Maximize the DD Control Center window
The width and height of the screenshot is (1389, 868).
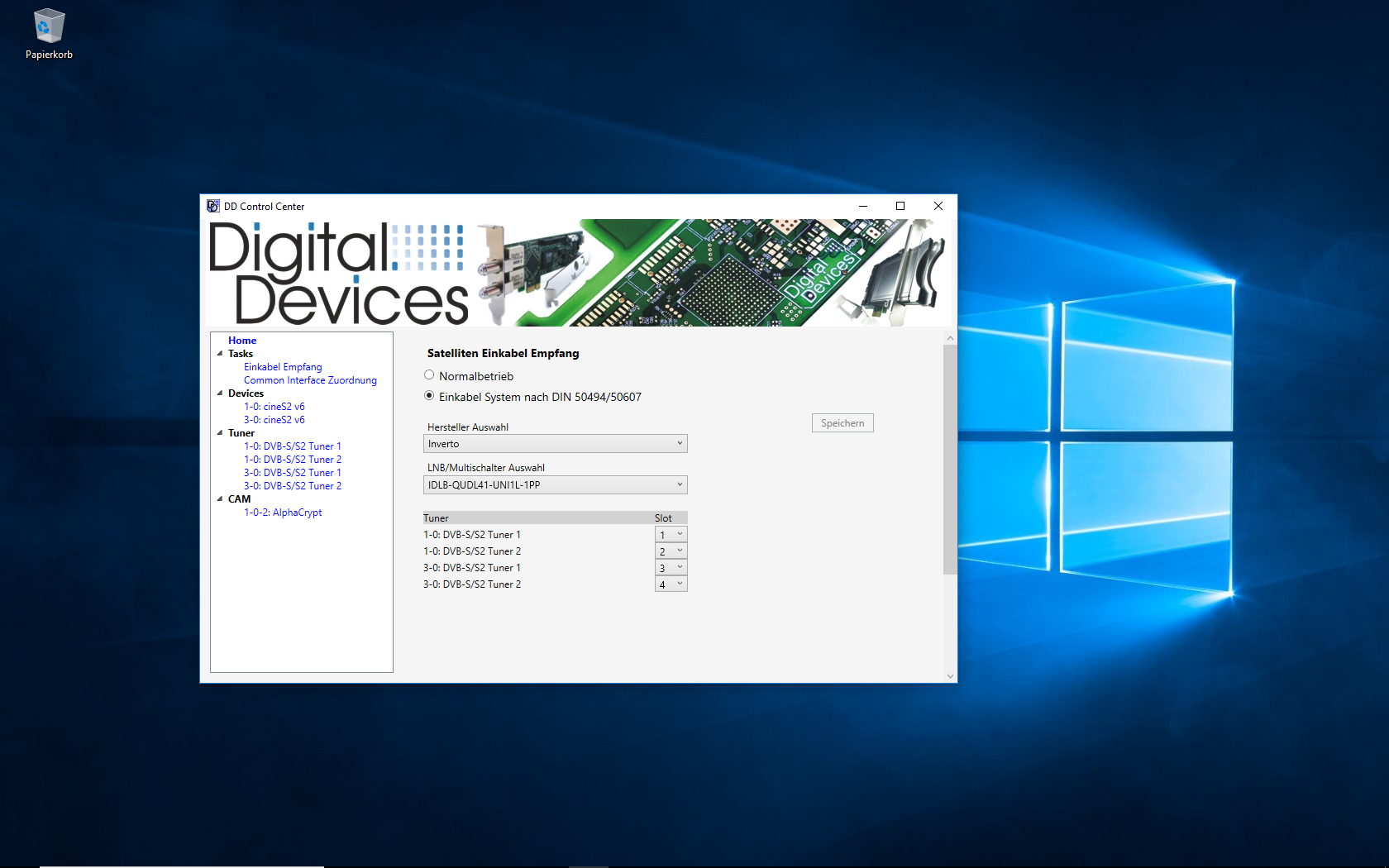pos(900,206)
